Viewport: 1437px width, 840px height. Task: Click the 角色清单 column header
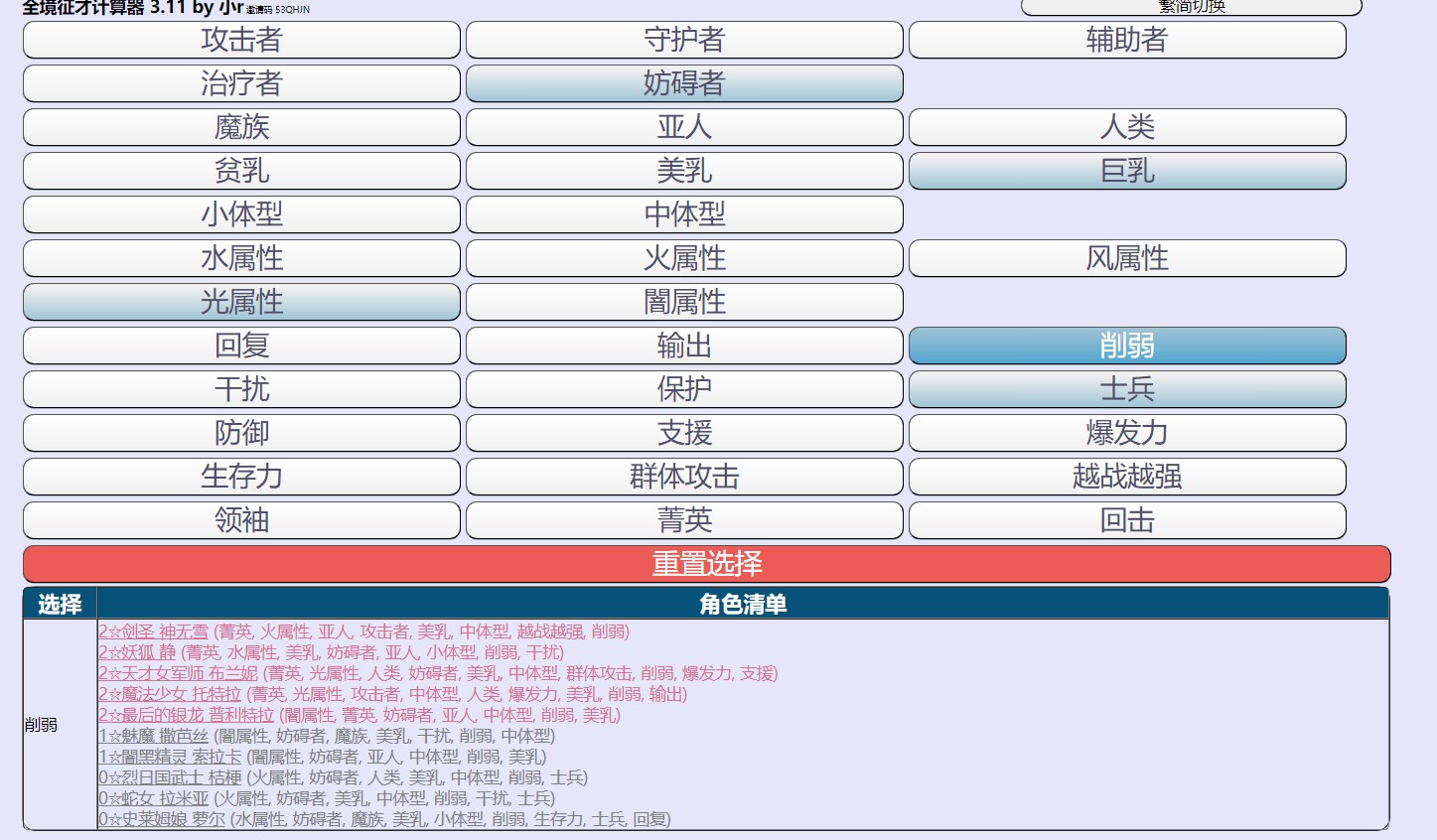point(743,604)
